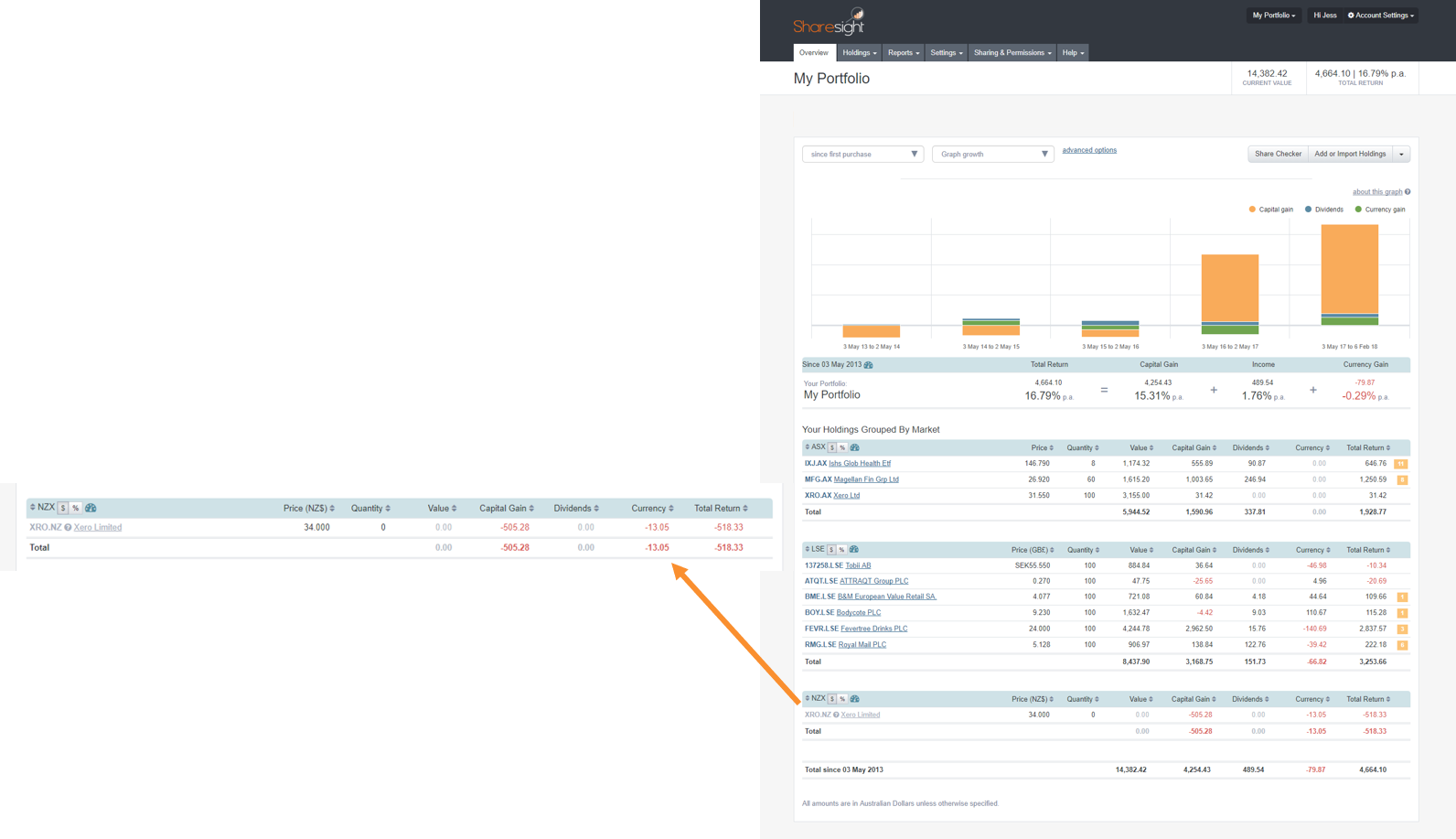The width and height of the screenshot is (1456, 839).
Task: Sort ASX table by Total Return arrows
Action: coord(1388,448)
